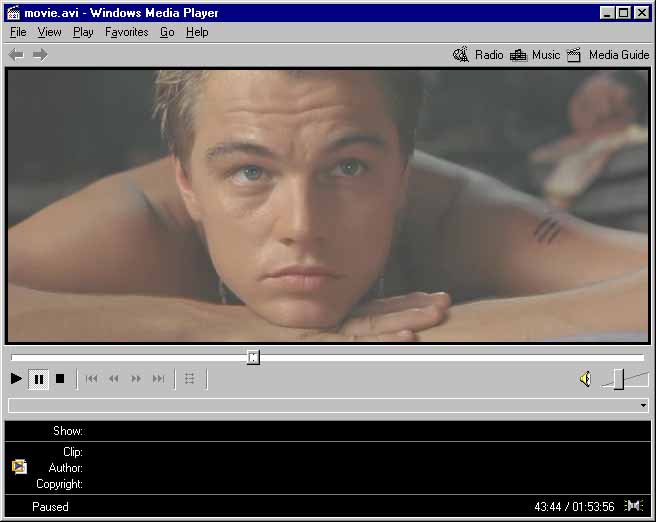This screenshot has height=522, width=656.
Task: Maximize the Windows Media Player window
Action: [623, 13]
